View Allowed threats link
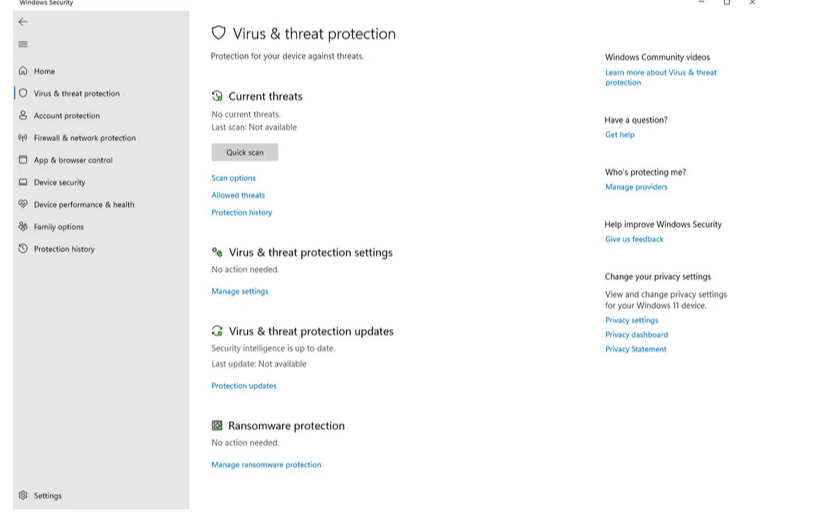Image resolution: width=822 pixels, height=520 pixels. [238, 195]
